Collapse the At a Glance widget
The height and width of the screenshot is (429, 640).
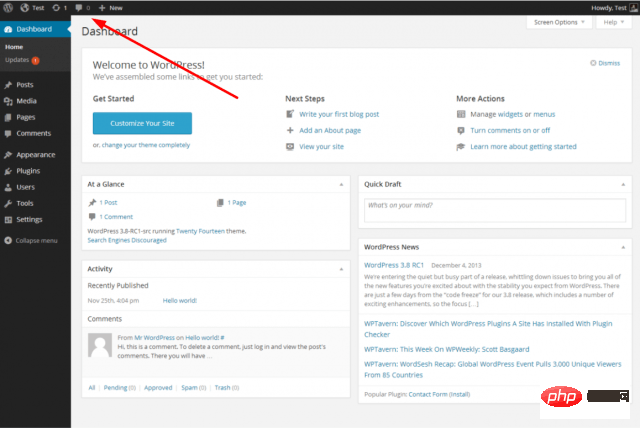coord(341,184)
